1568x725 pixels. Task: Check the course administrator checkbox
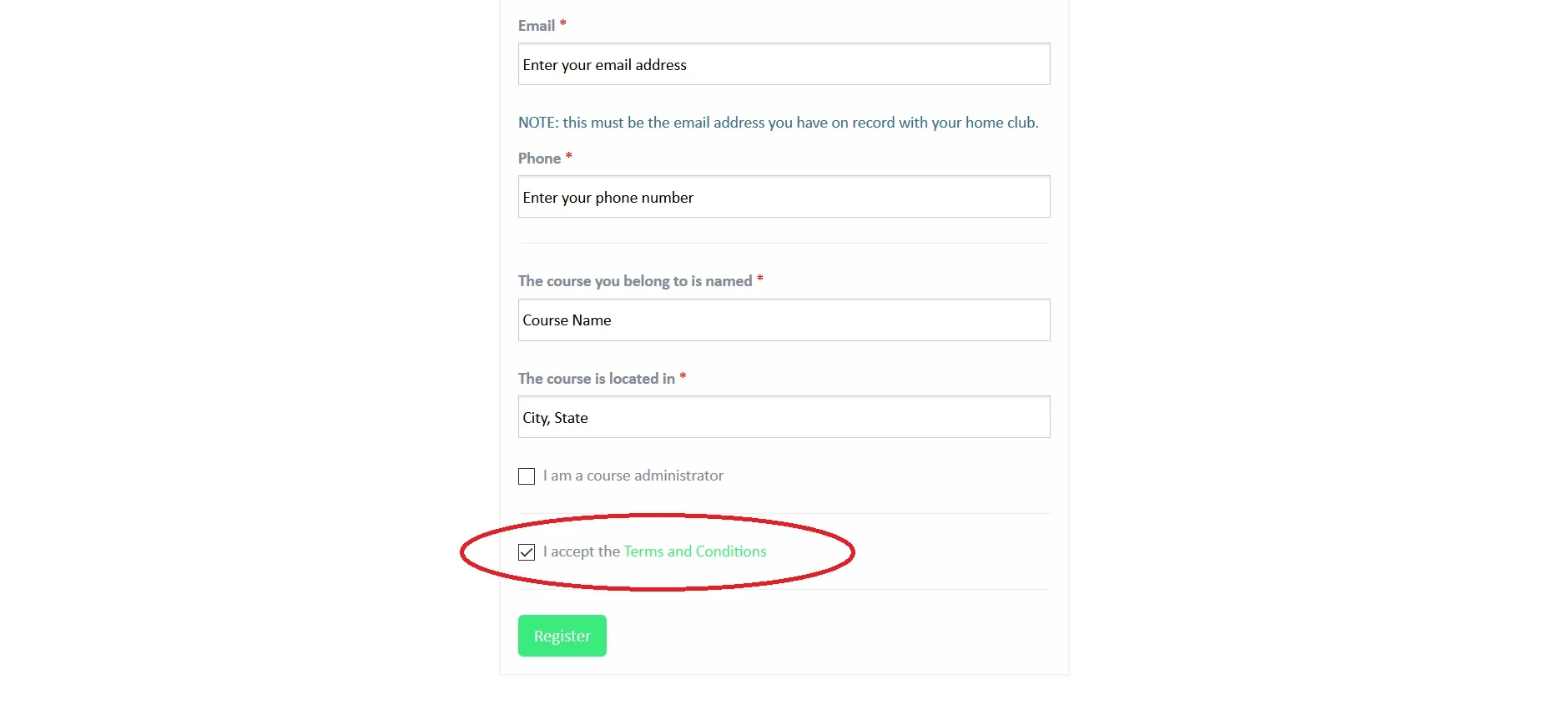coord(527,476)
